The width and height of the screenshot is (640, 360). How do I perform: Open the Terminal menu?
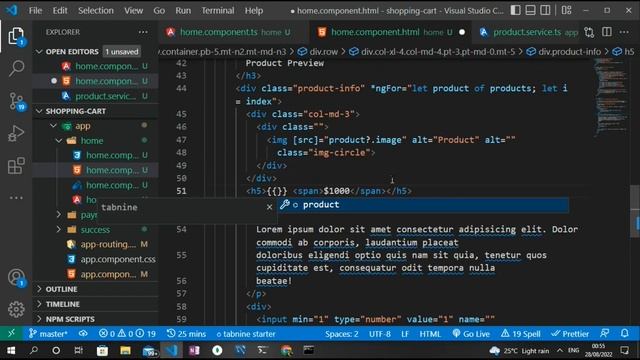click(218, 10)
